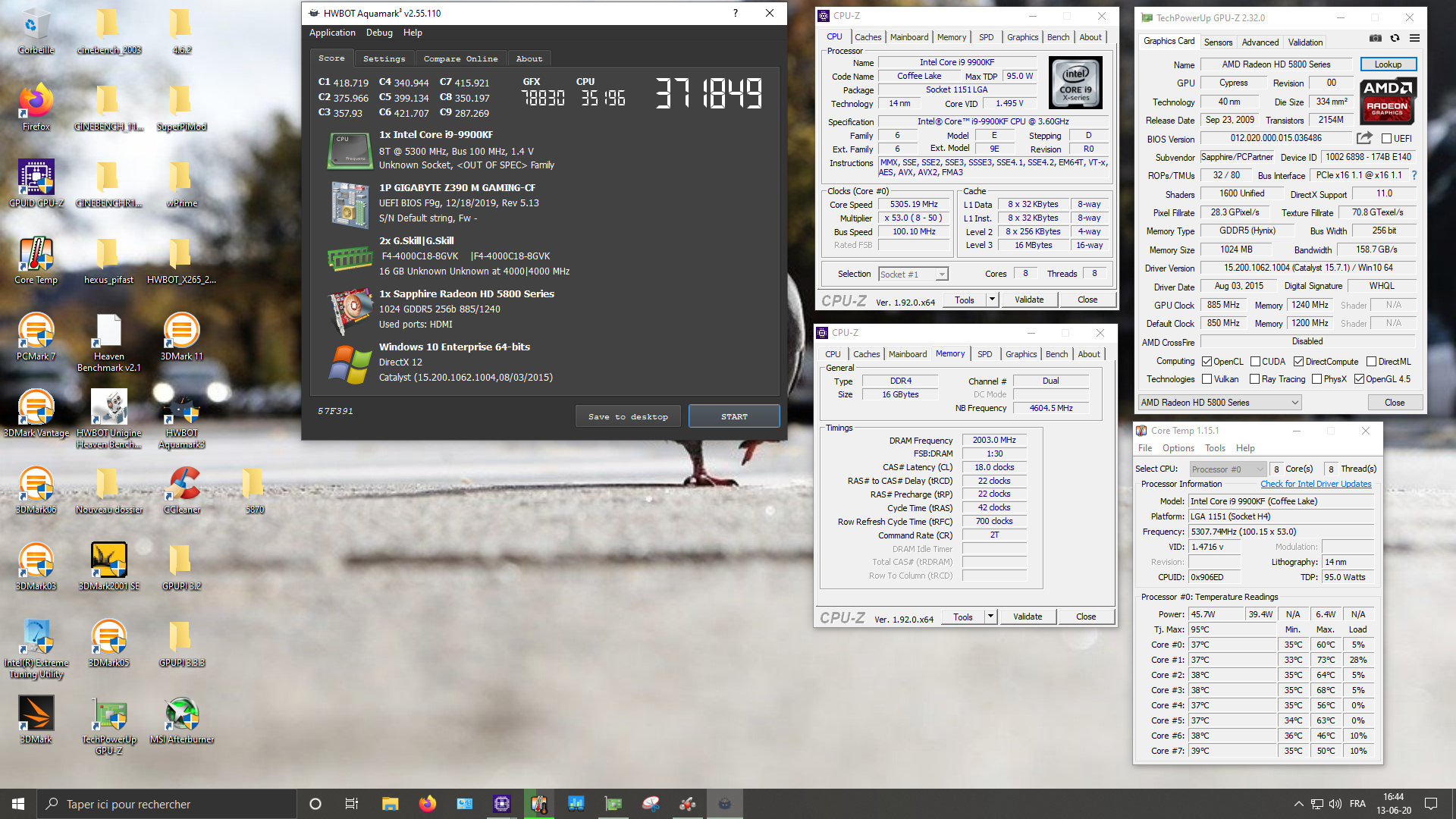The height and width of the screenshot is (819, 1456).
Task: Open the Heaven Benchmark v2.1 file icon
Action: click(x=108, y=343)
